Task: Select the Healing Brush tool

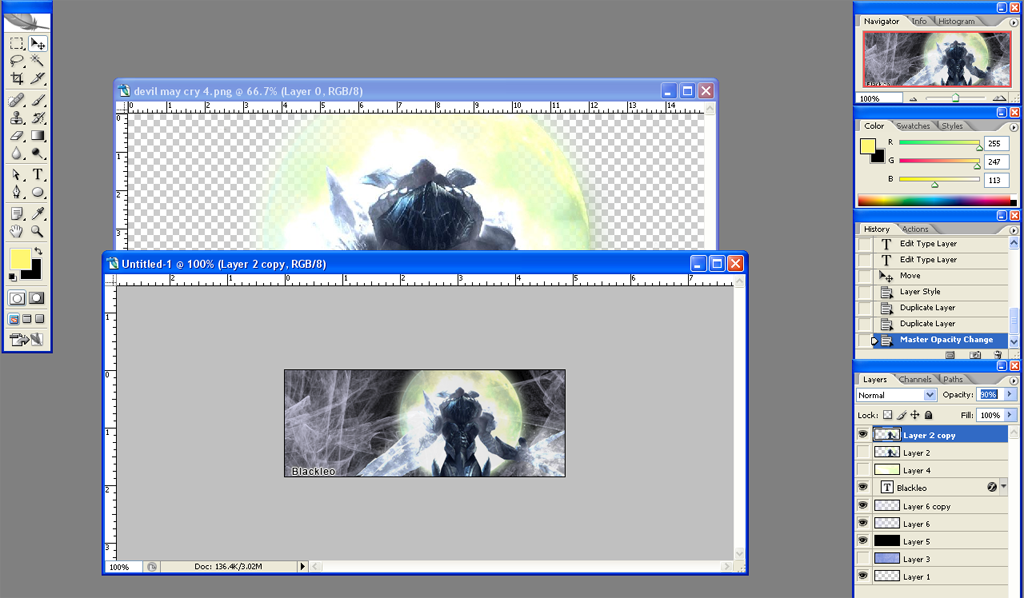Action: [x=17, y=101]
